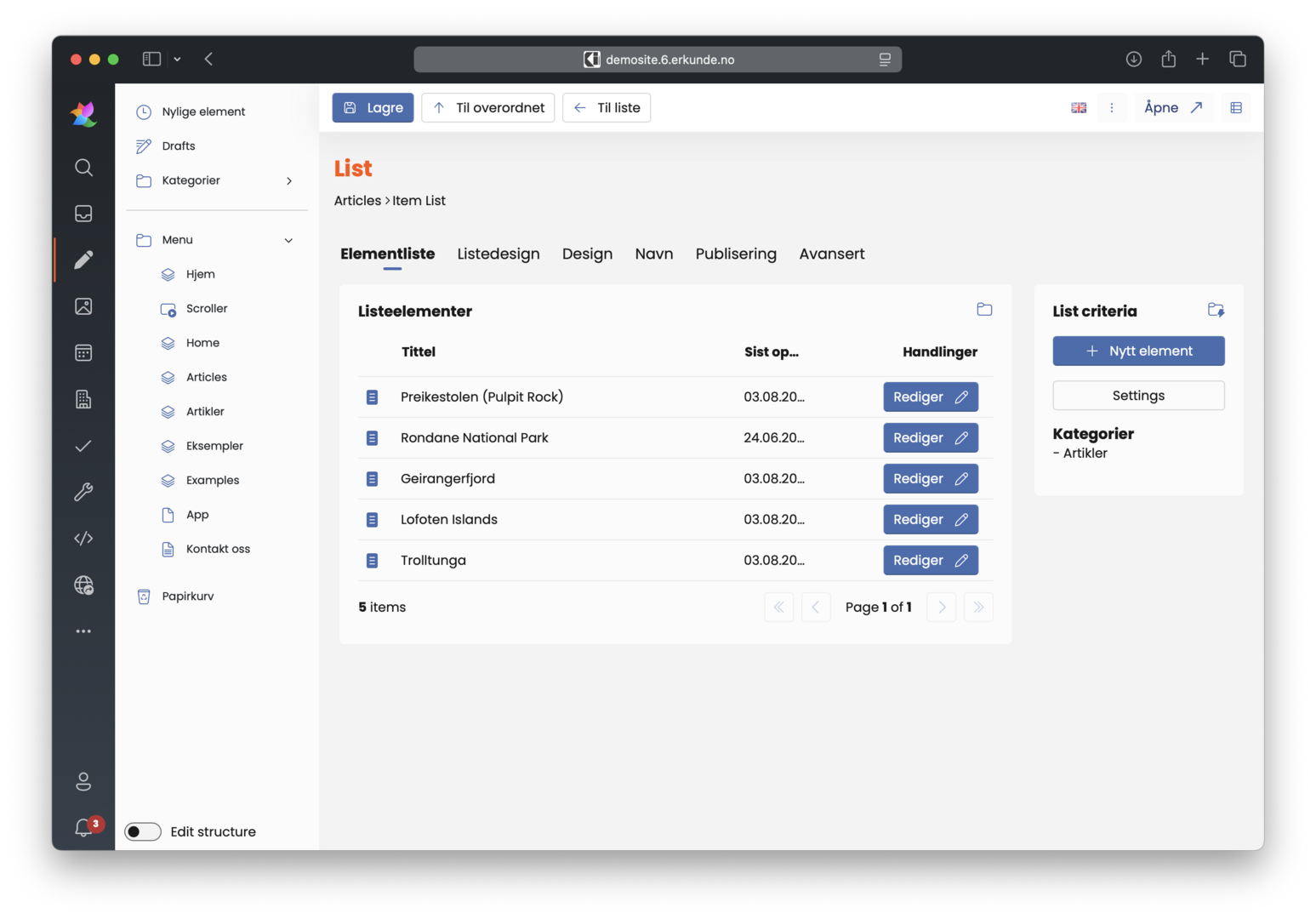The width and height of the screenshot is (1316, 919).
Task: Open the user profile icon
Action: (83, 781)
